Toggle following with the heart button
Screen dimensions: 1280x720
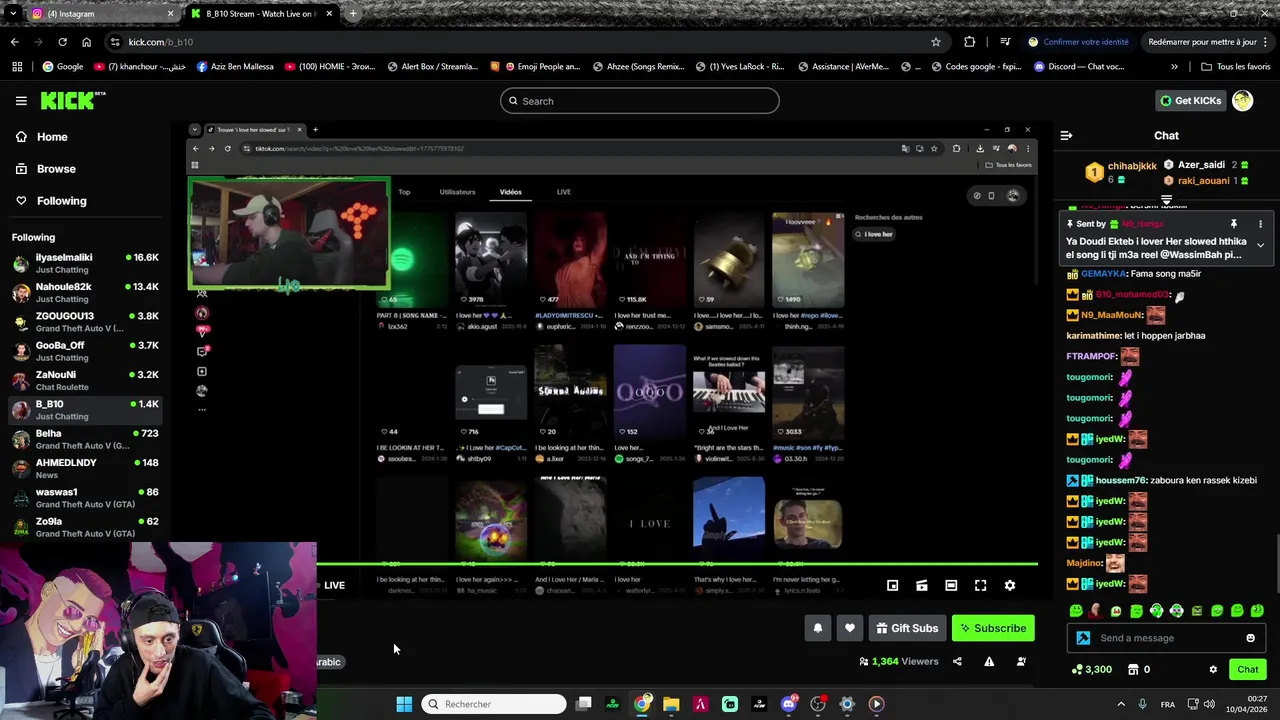pos(850,628)
